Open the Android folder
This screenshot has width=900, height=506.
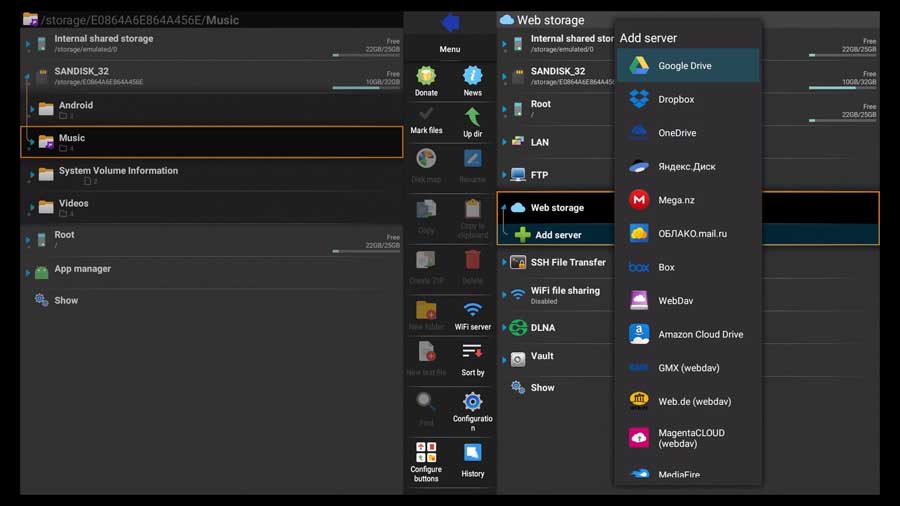(x=212, y=109)
